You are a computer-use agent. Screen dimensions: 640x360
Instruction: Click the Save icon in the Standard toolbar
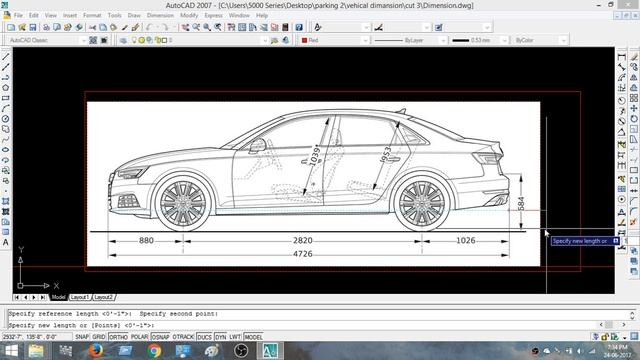click(33, 27)
